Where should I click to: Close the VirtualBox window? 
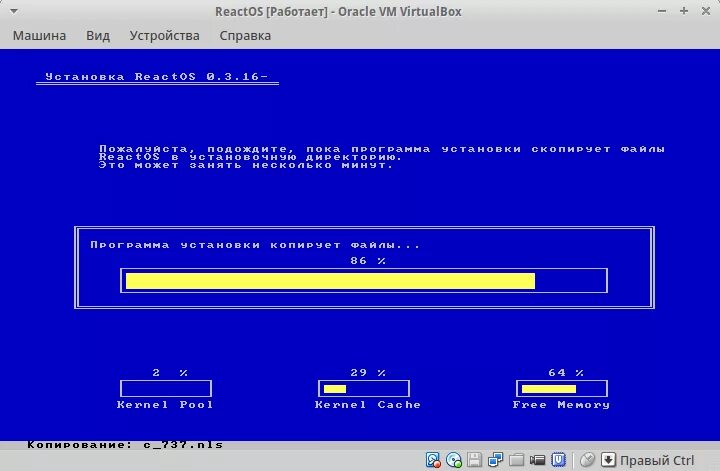click(x=706, y=11)
